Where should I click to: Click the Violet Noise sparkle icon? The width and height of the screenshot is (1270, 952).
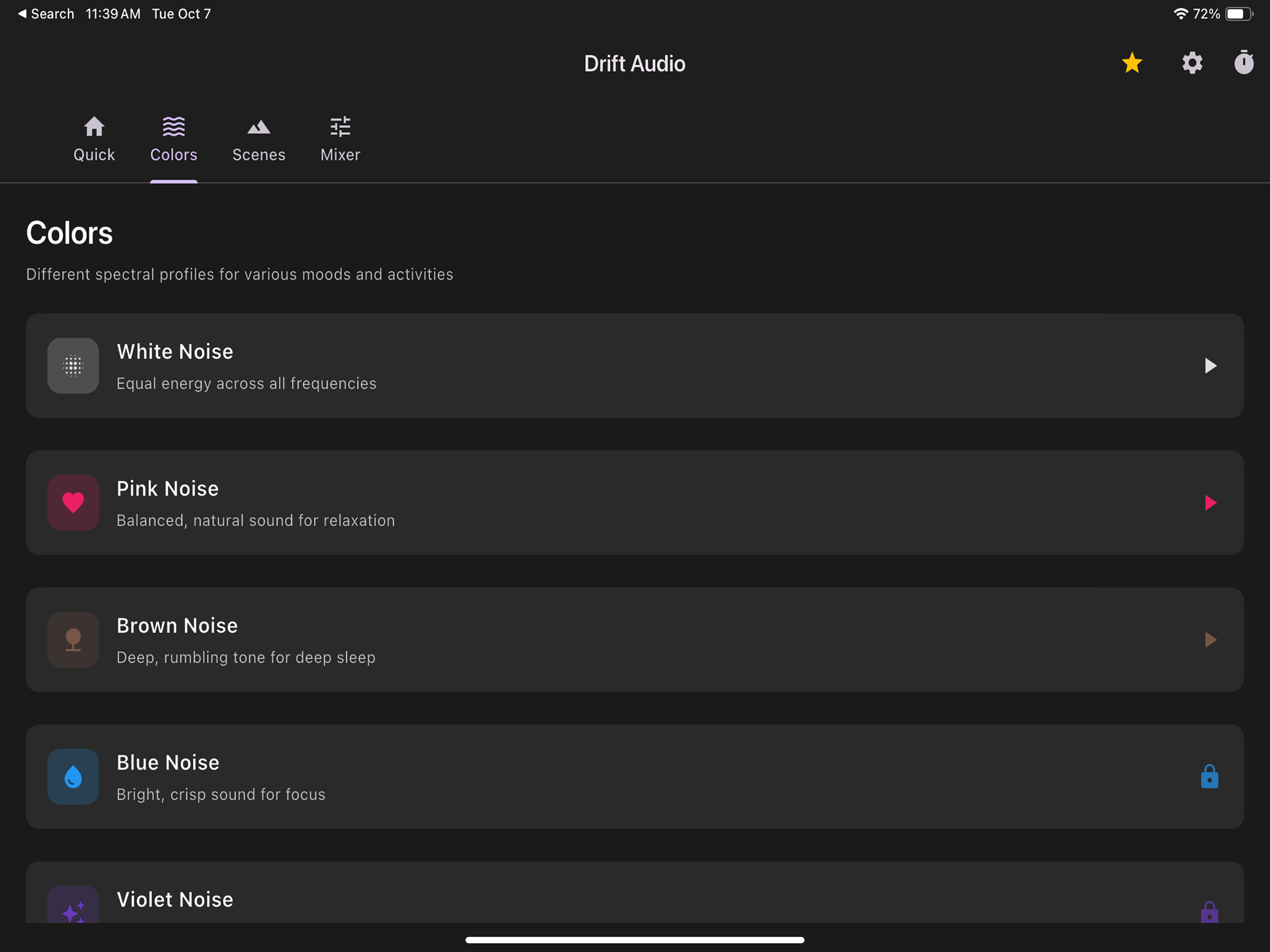pos(73,905)
